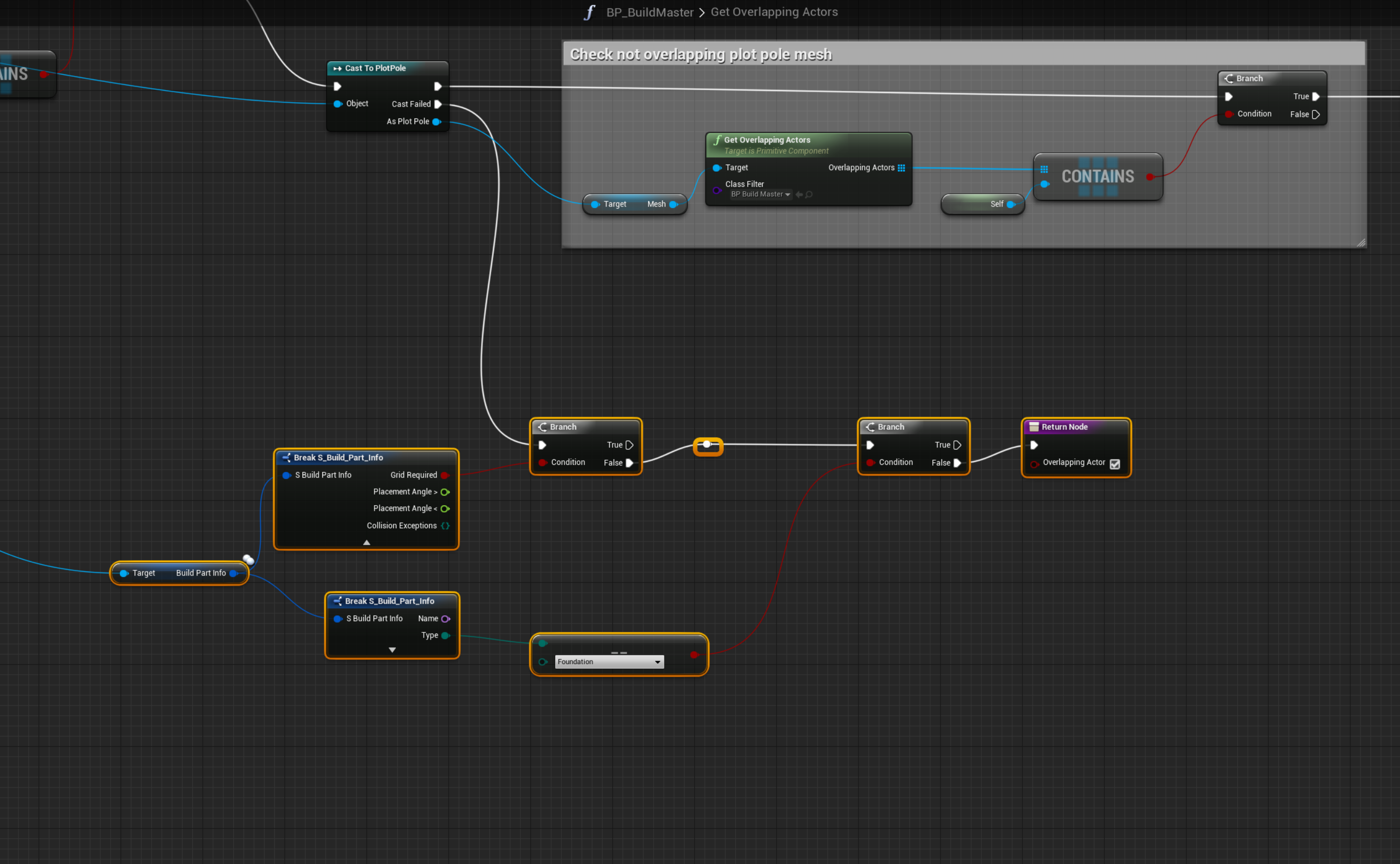Collapse the upper Break S_Build_Part_Info node pins
1400x864 pixels.
(x=367, y=542)
